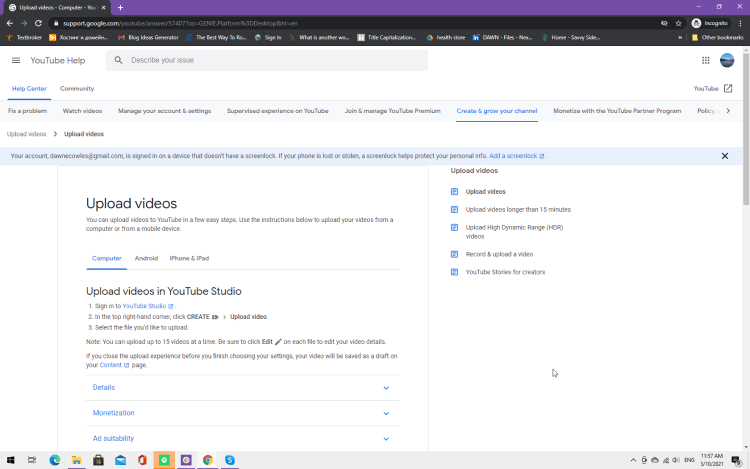Screen dimensions: 750x469
Task: Select the Help Center tab
Action: pyautogui.click(x=29, y=88)
